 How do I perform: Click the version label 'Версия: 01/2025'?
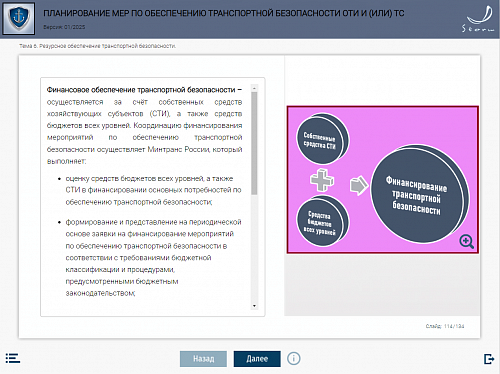[x=64, y=27]
